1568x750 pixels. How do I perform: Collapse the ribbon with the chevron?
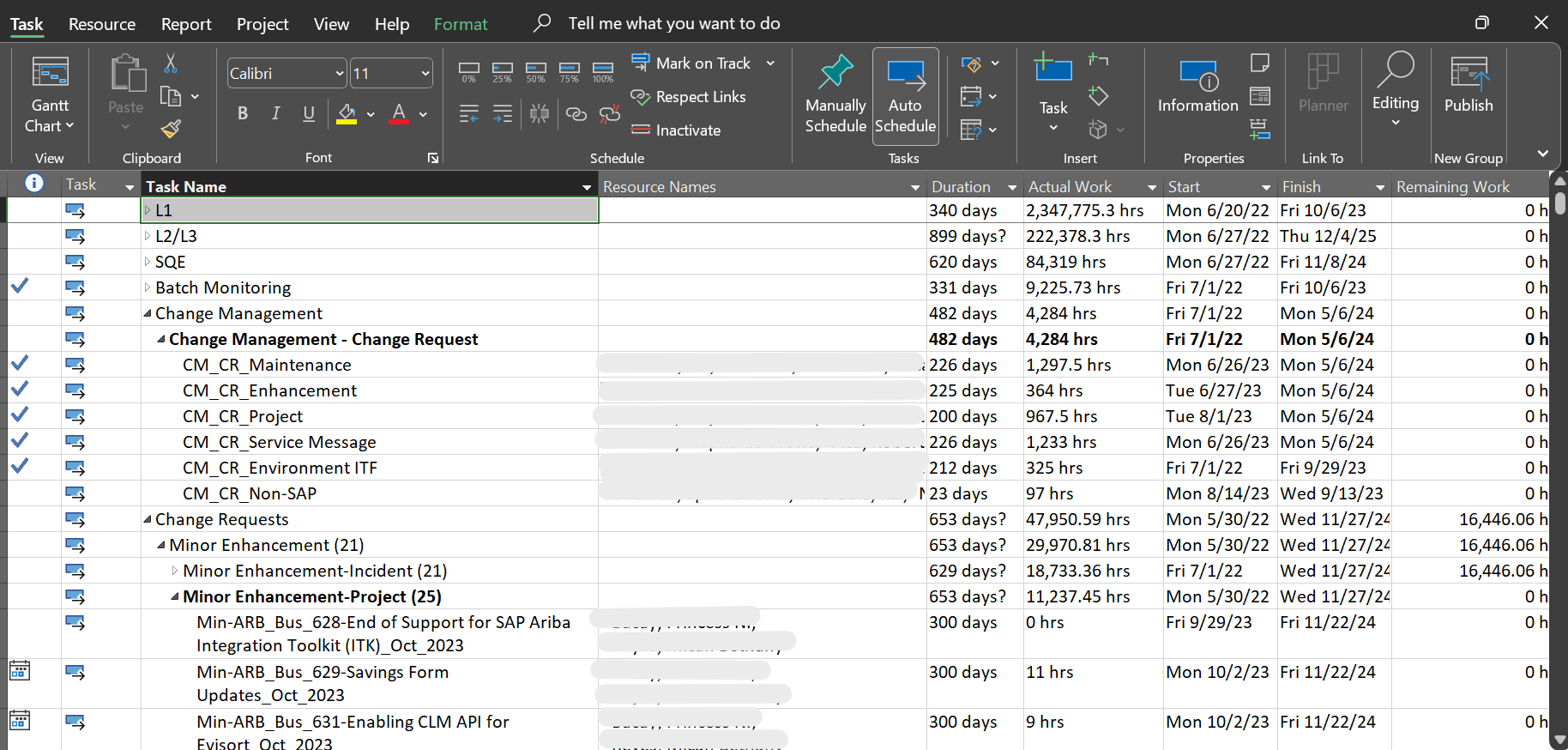click(1543, 154)
